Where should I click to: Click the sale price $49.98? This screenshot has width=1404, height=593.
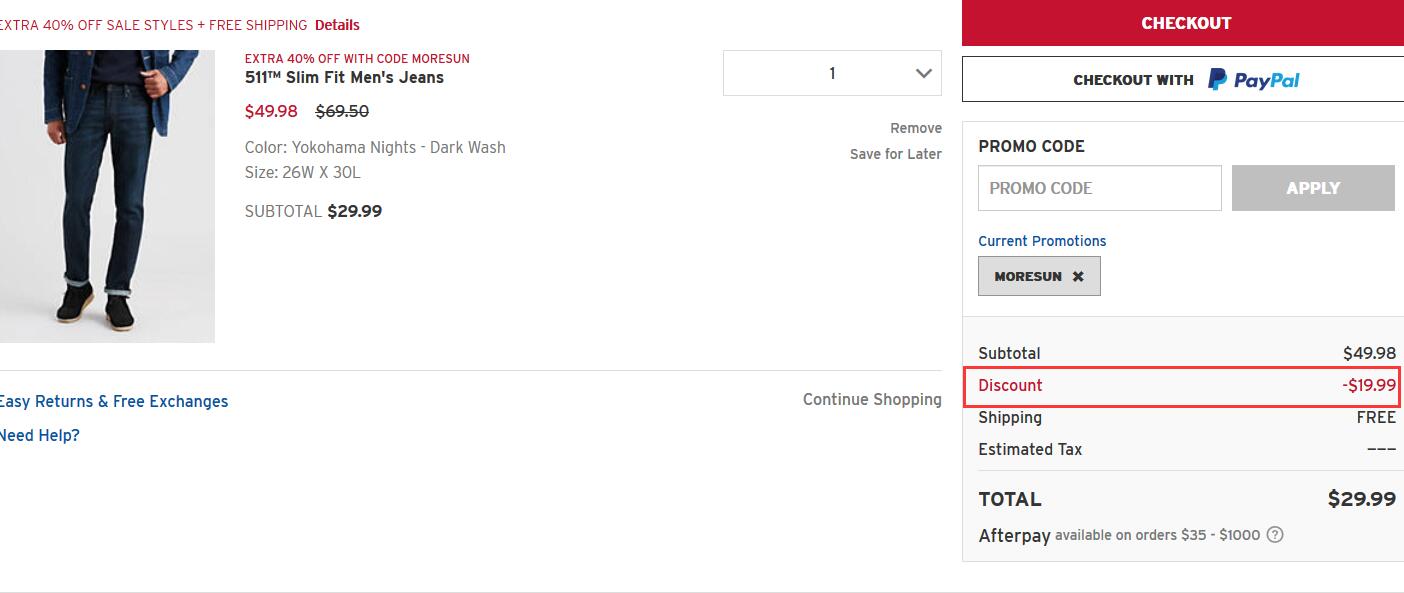(271, 111)
